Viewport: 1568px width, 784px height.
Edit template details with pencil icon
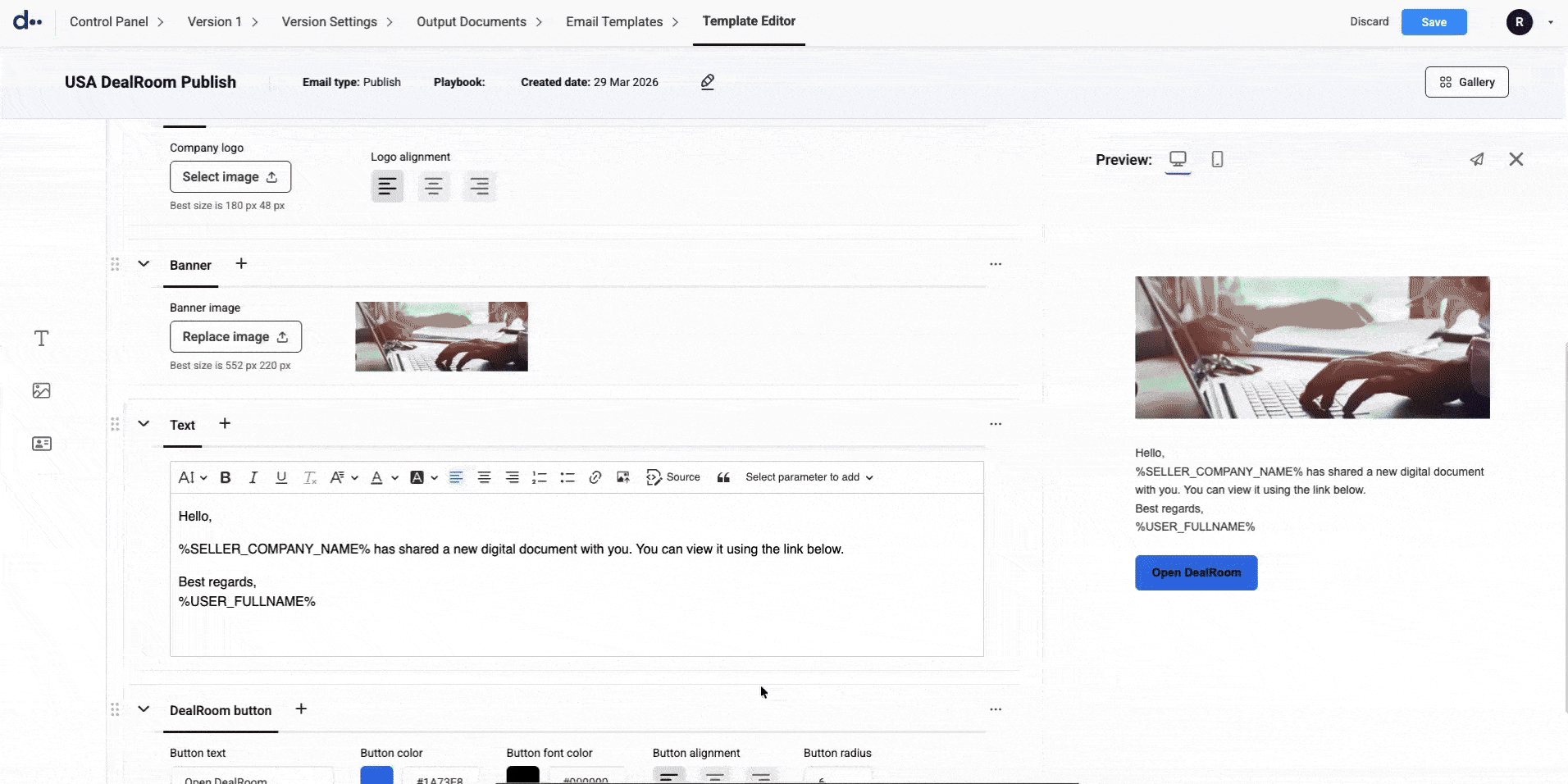click(x=708, y=81)
